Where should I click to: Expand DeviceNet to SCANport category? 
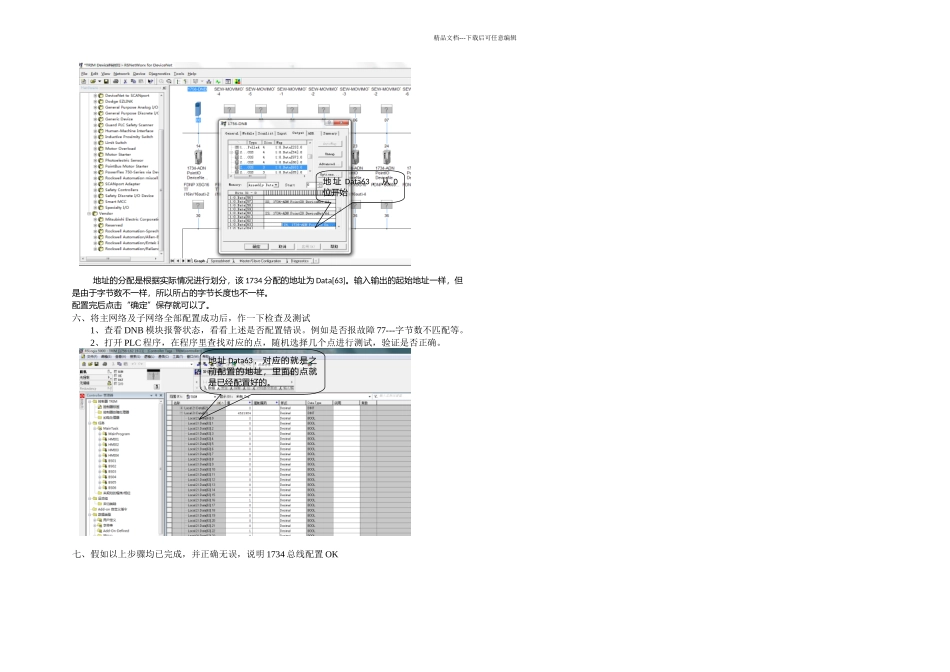(x=95, y=96)
